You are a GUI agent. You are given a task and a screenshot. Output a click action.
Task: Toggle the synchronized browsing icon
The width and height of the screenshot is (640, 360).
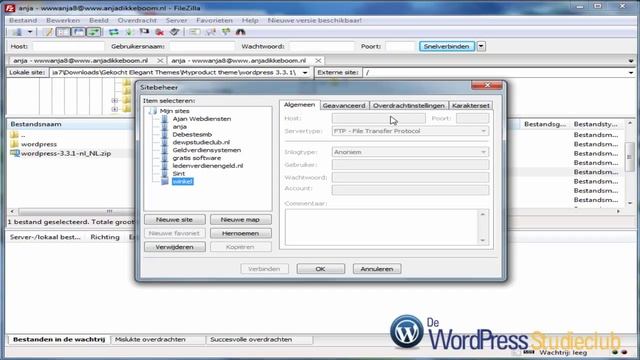225,32
